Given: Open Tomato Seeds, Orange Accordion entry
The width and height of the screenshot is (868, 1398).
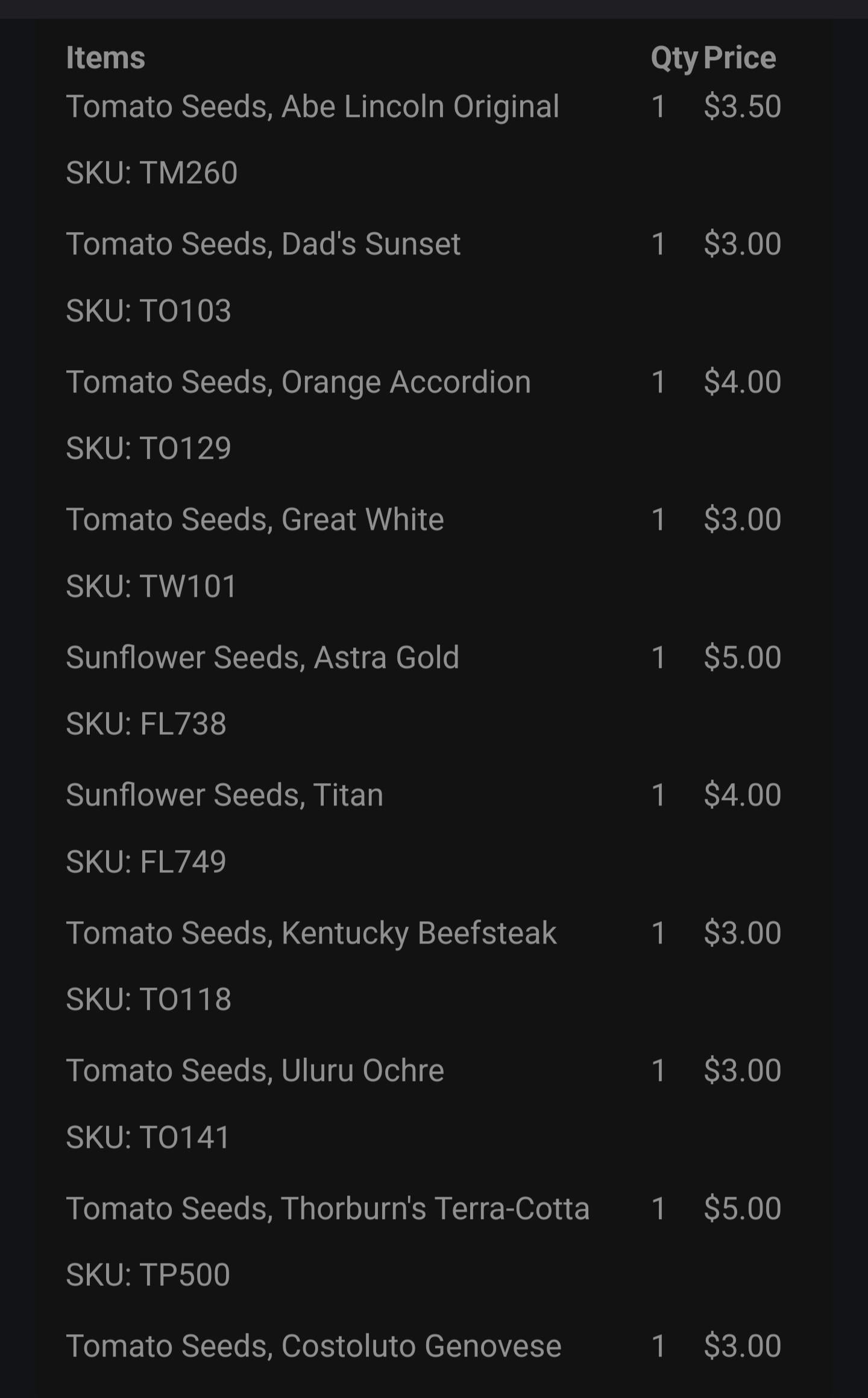Looking at the screenshot, I should [298, 383].
